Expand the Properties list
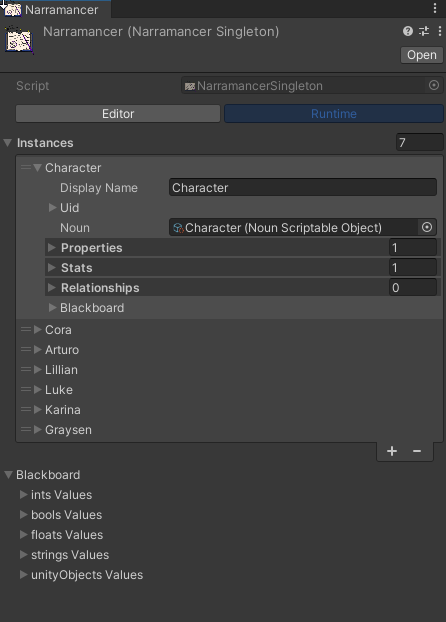Screen dimensions: 446x622 tap(52, 248)
